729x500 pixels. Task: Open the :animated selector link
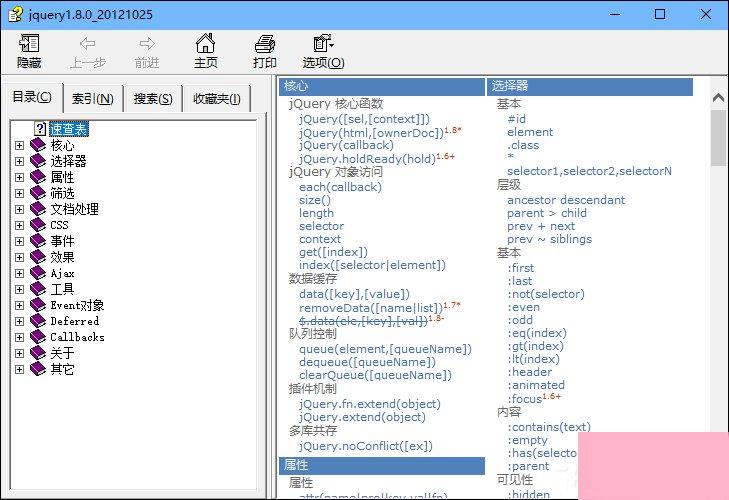536,385
